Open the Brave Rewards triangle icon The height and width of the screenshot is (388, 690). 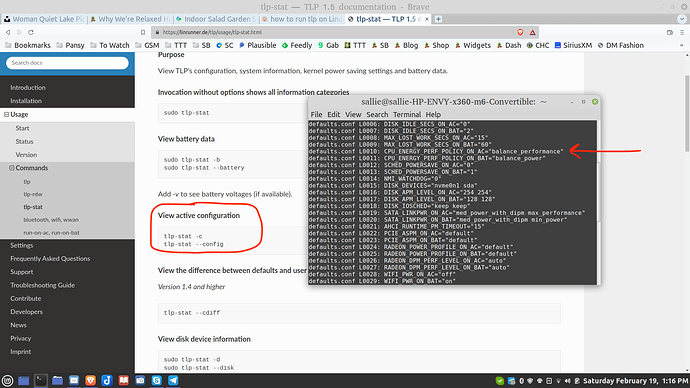tap(532, 32)
